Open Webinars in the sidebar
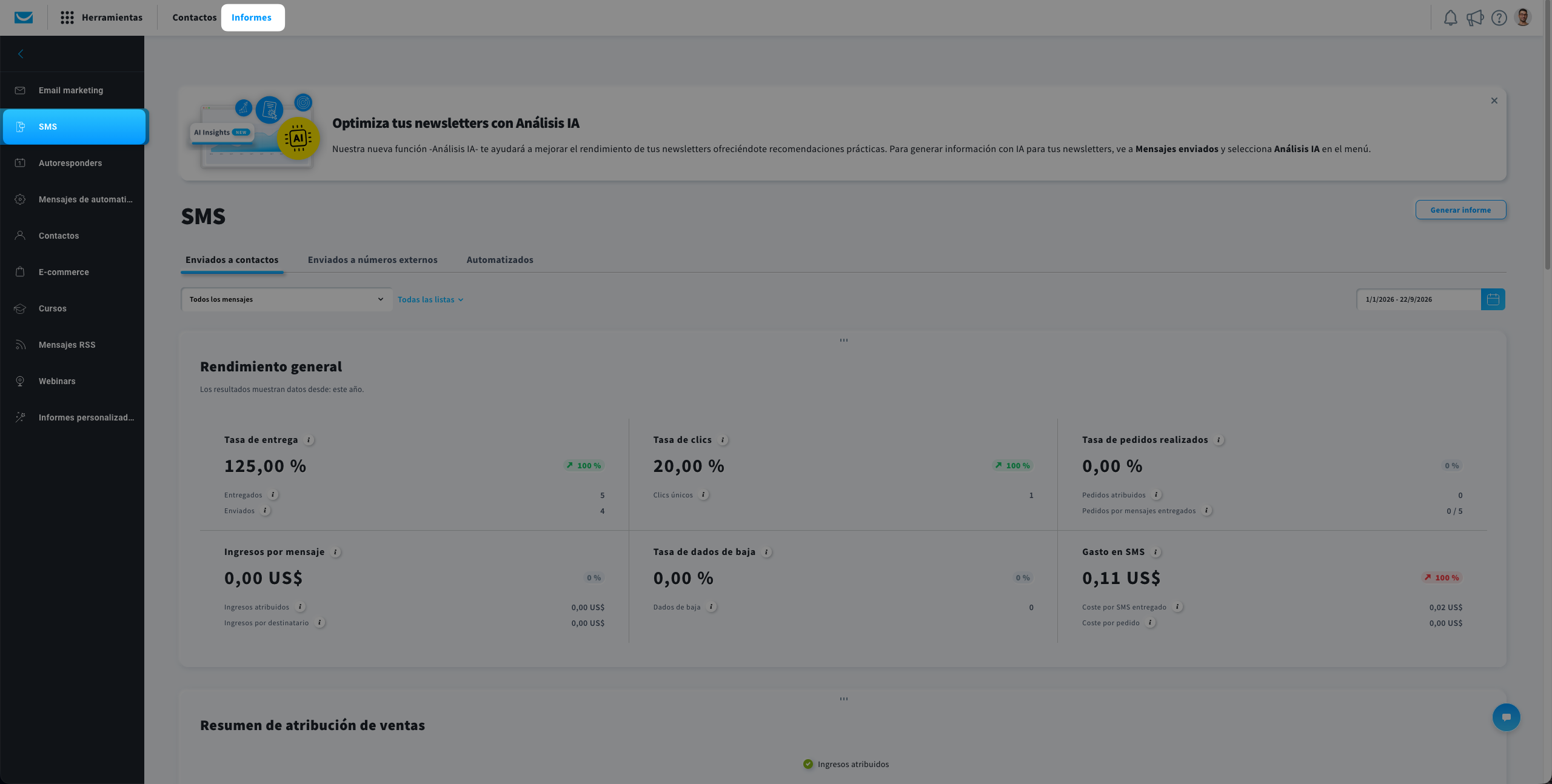The width and height of the screenshot is (1552, 784). pyautogui.click(x=72, y=381)
